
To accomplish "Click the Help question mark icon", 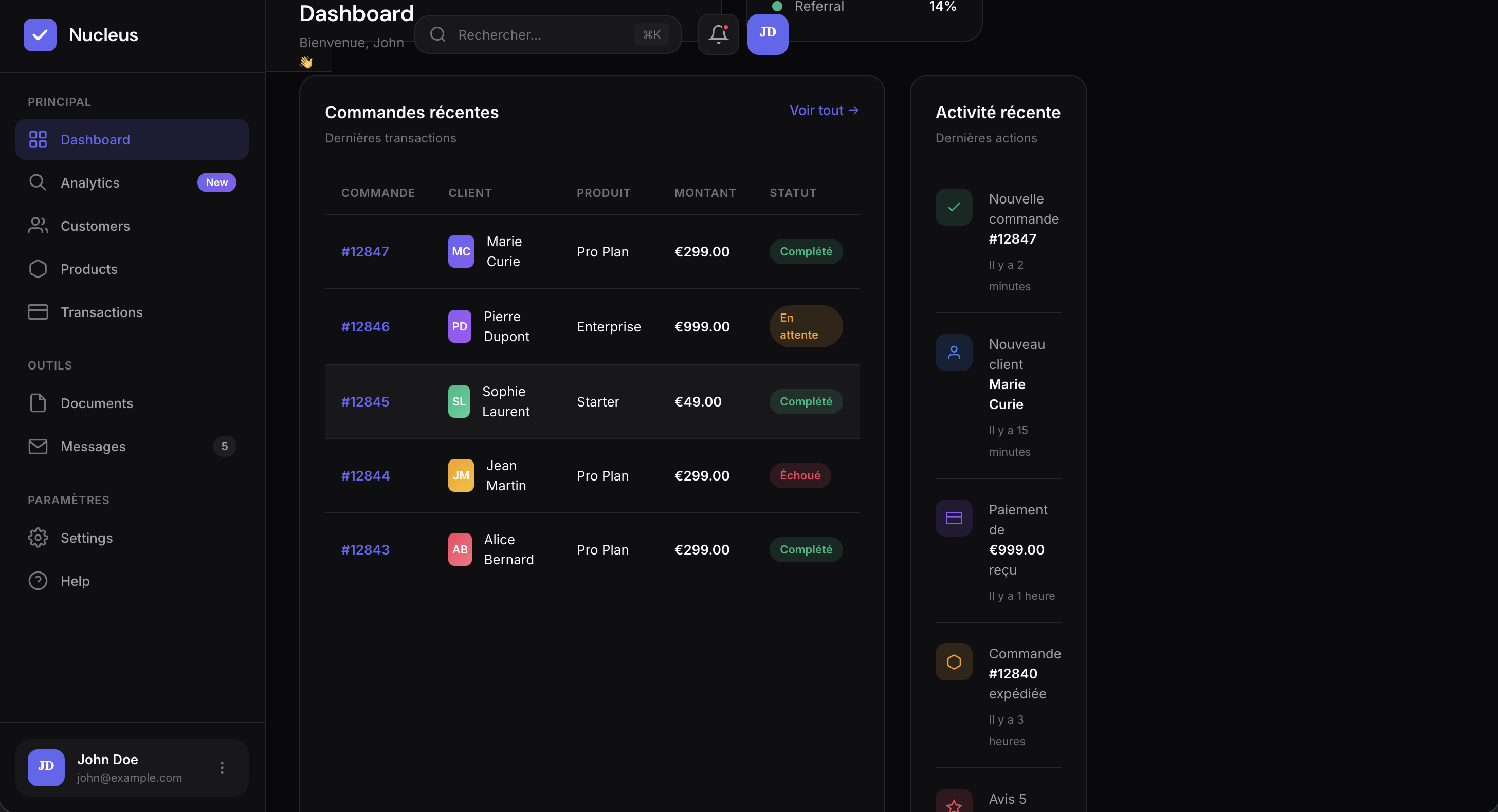I will pyautogui.click(x=38, y=581).
